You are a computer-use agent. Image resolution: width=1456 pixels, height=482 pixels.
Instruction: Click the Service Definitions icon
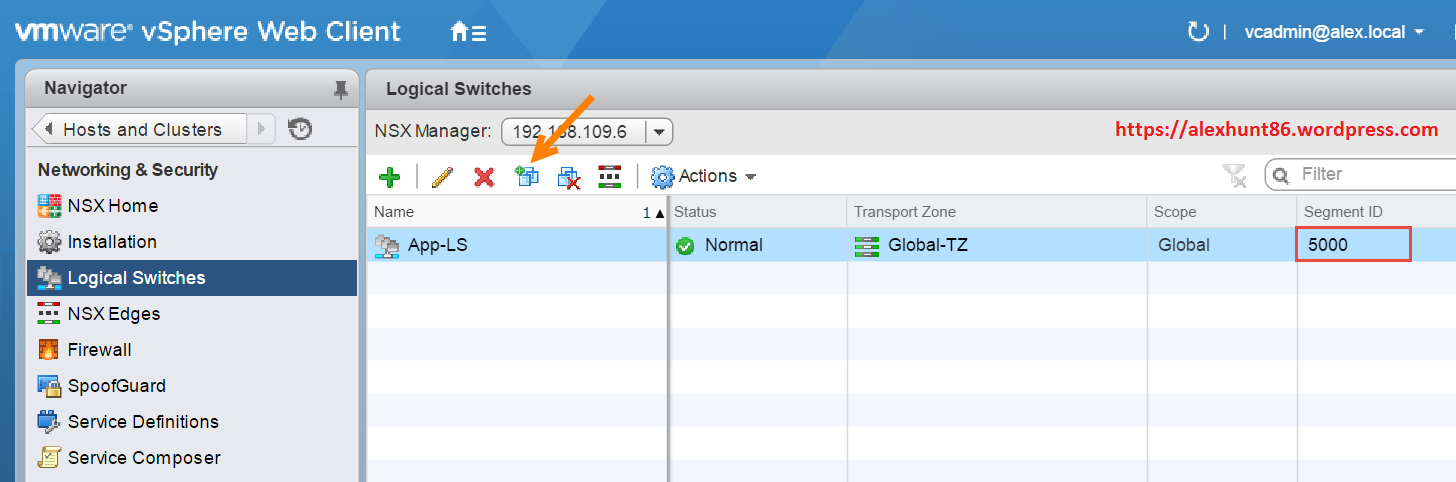pyautogui.click(x=49, y=422)
